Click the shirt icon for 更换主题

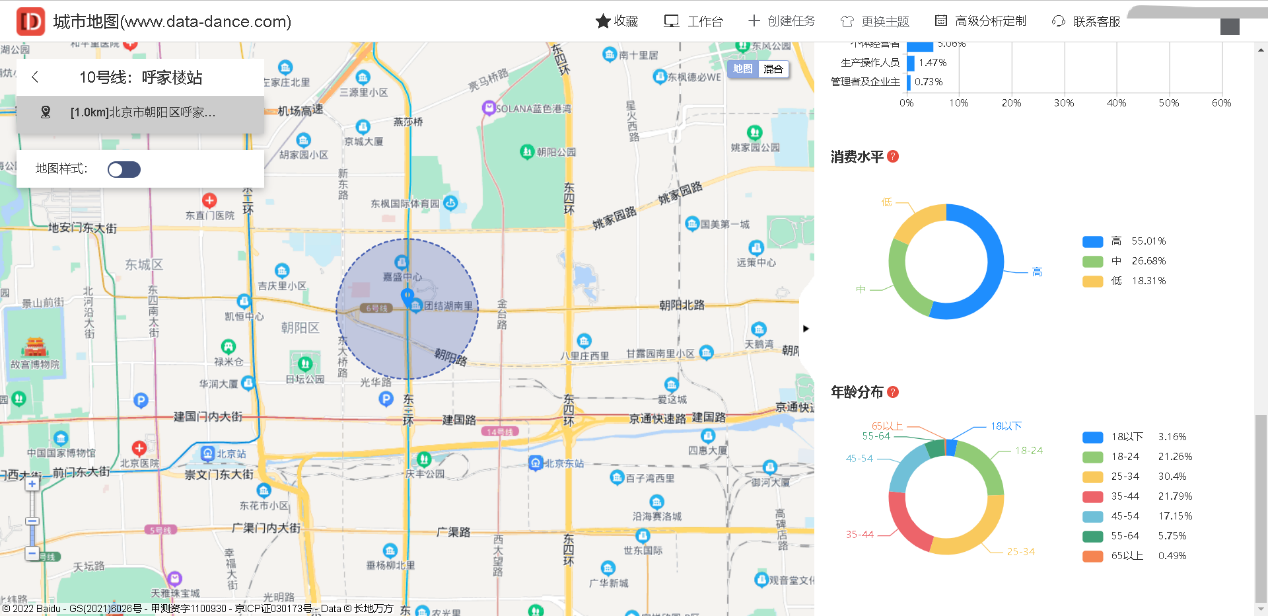pyautogui.click(x=847, y=21)
